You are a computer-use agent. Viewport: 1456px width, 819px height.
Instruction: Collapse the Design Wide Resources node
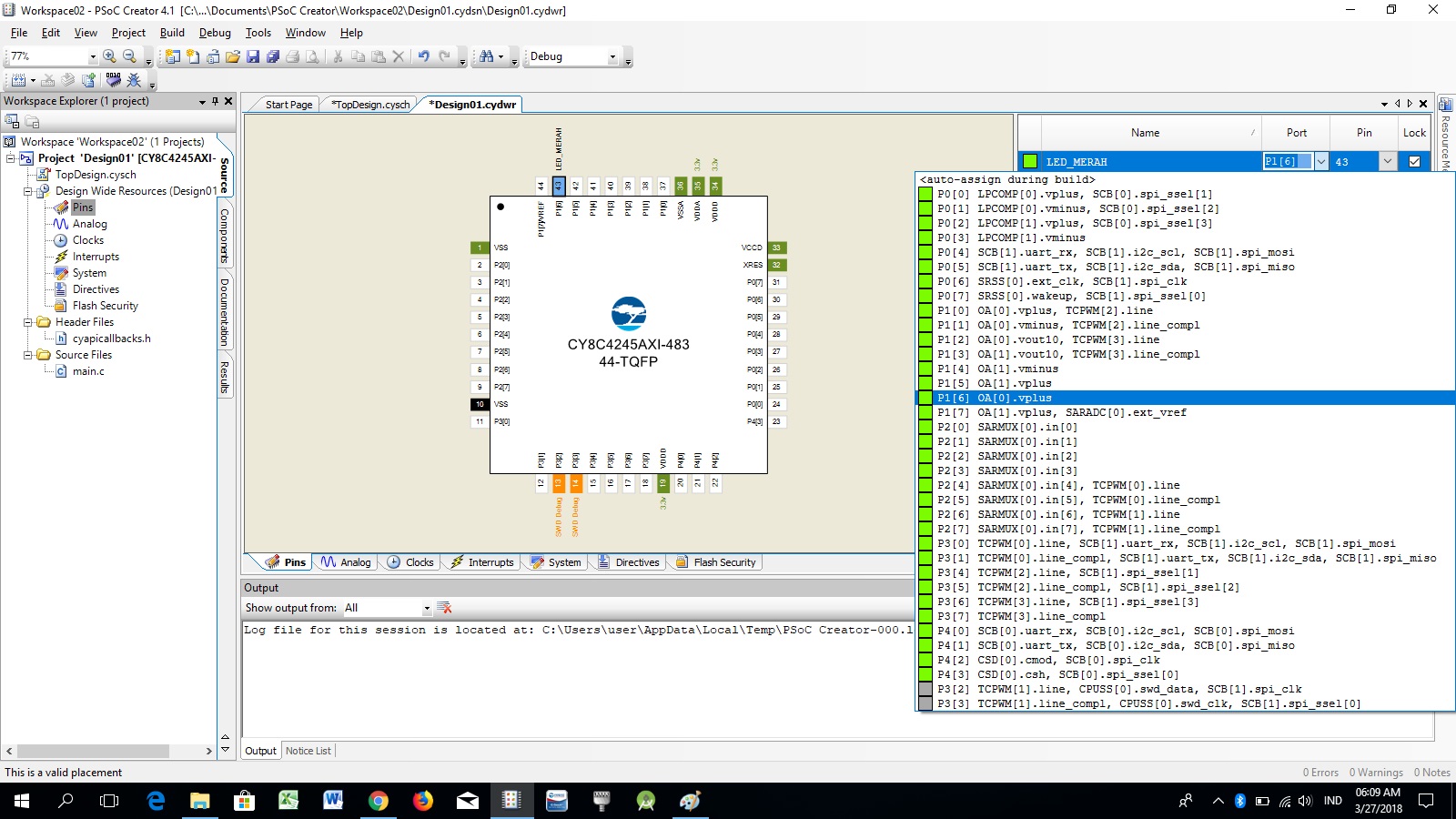tap(28, 191)
